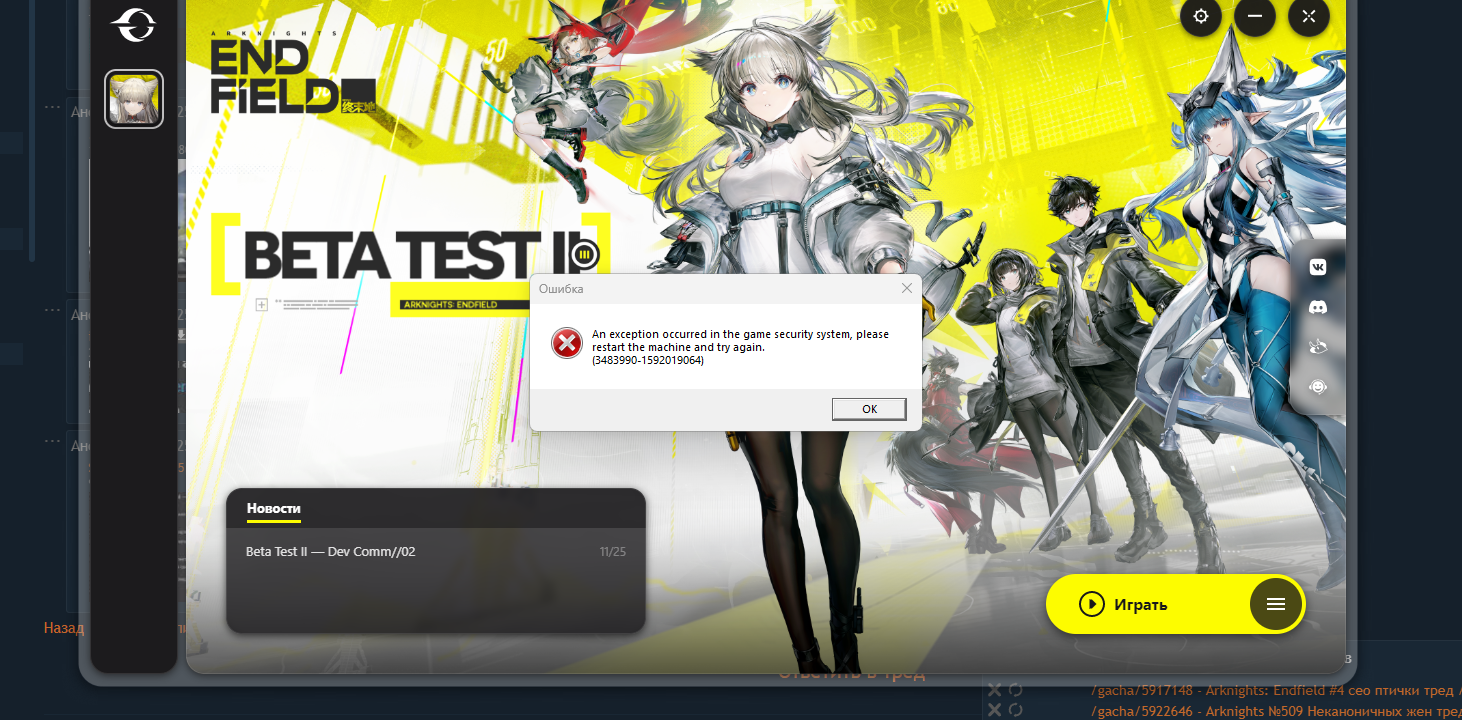The image size is (1462, 720).
Task: Click the Назад link in the background page
Action: point(64,628)
